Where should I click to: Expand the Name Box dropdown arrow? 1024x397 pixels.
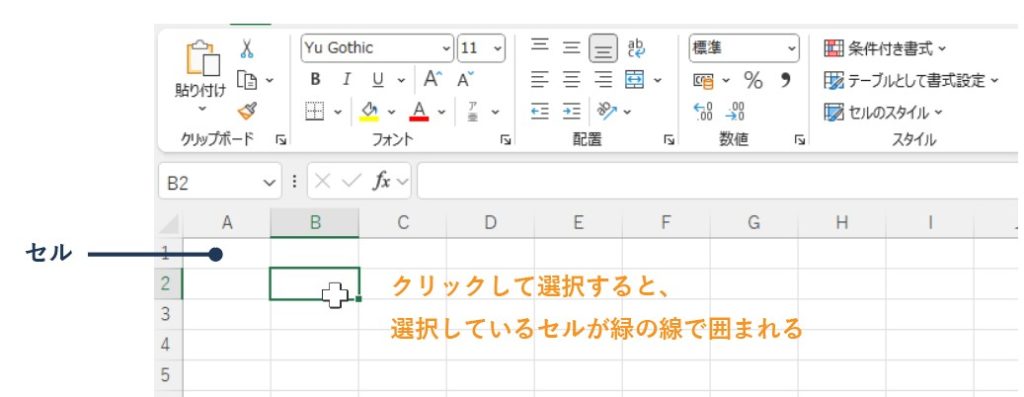(x=270, y=183)
